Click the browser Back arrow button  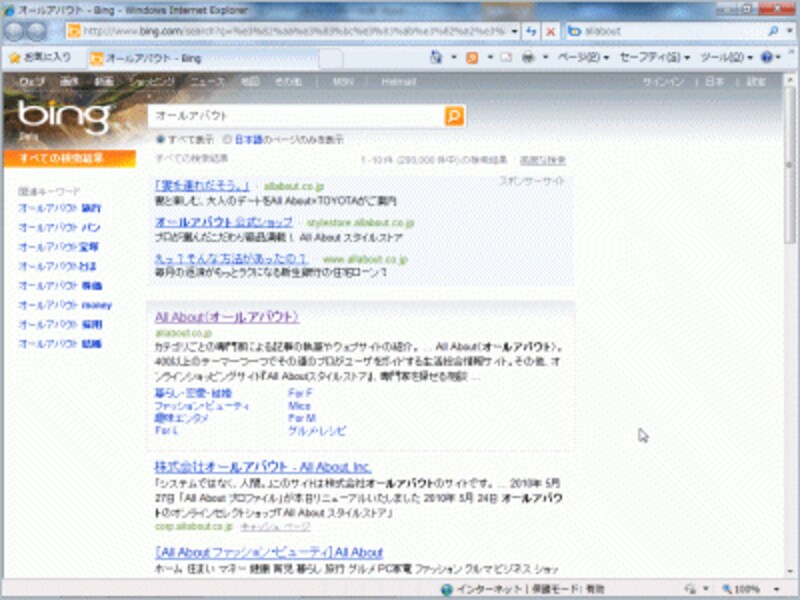pyautogui.click(x=14, y=32)
